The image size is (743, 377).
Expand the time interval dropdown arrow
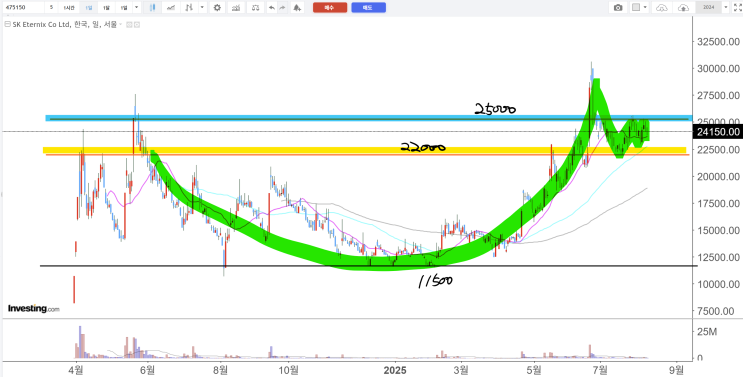point(136,8)
